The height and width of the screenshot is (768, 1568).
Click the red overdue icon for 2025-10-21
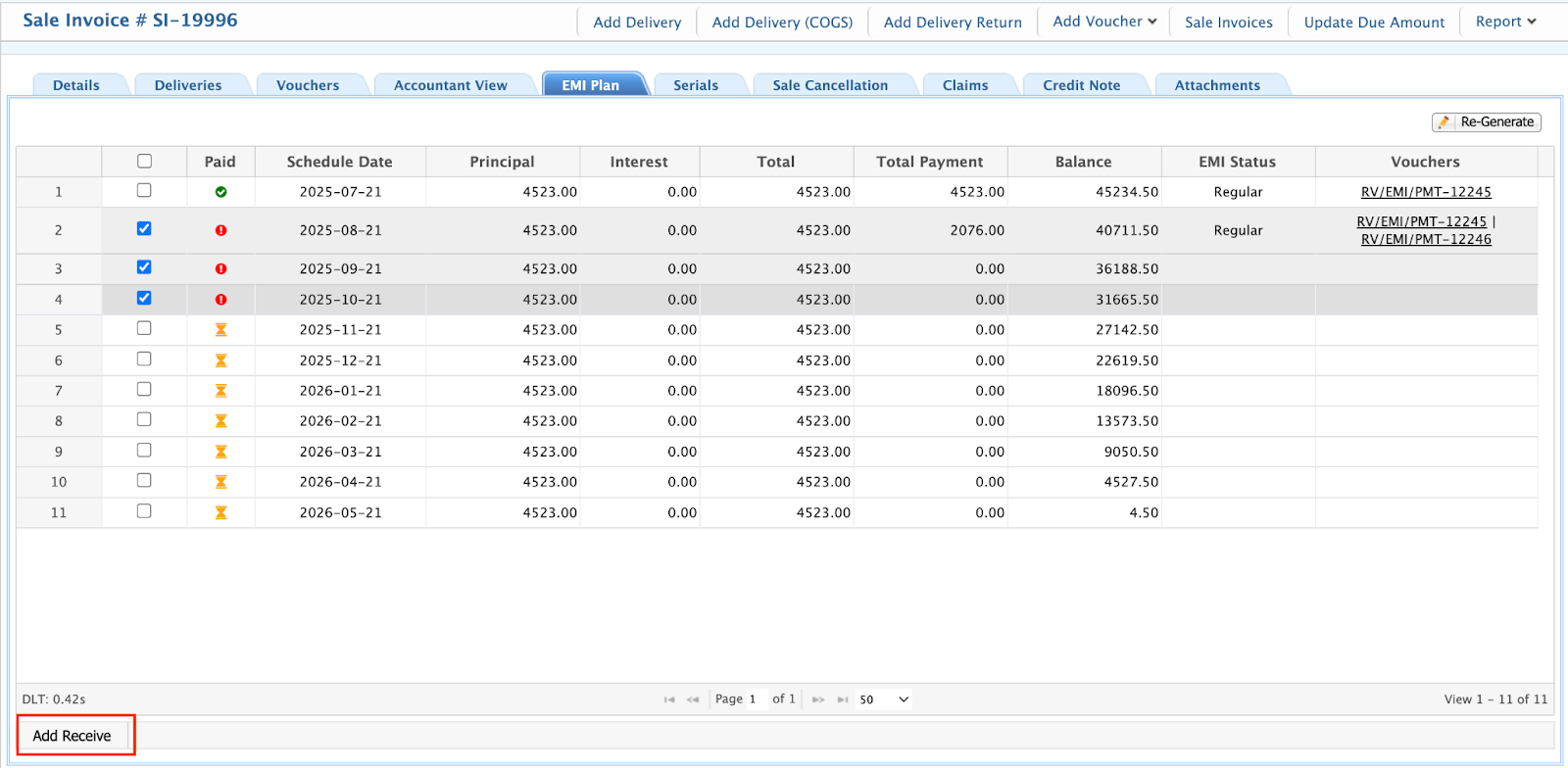tap(220, 300)
